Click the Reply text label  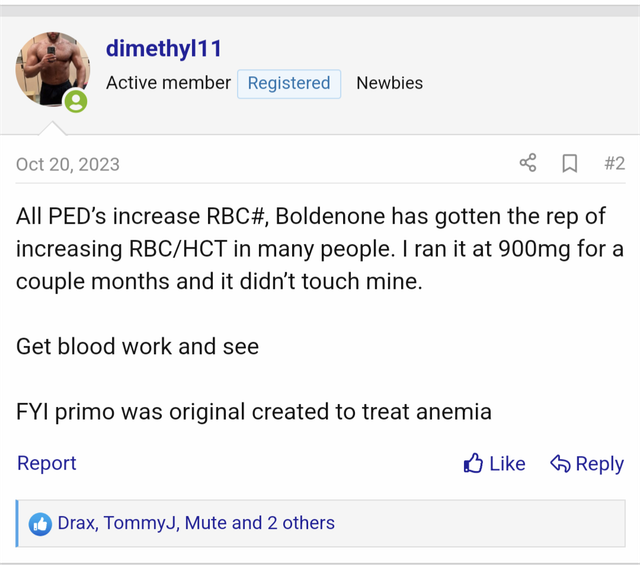599,463
